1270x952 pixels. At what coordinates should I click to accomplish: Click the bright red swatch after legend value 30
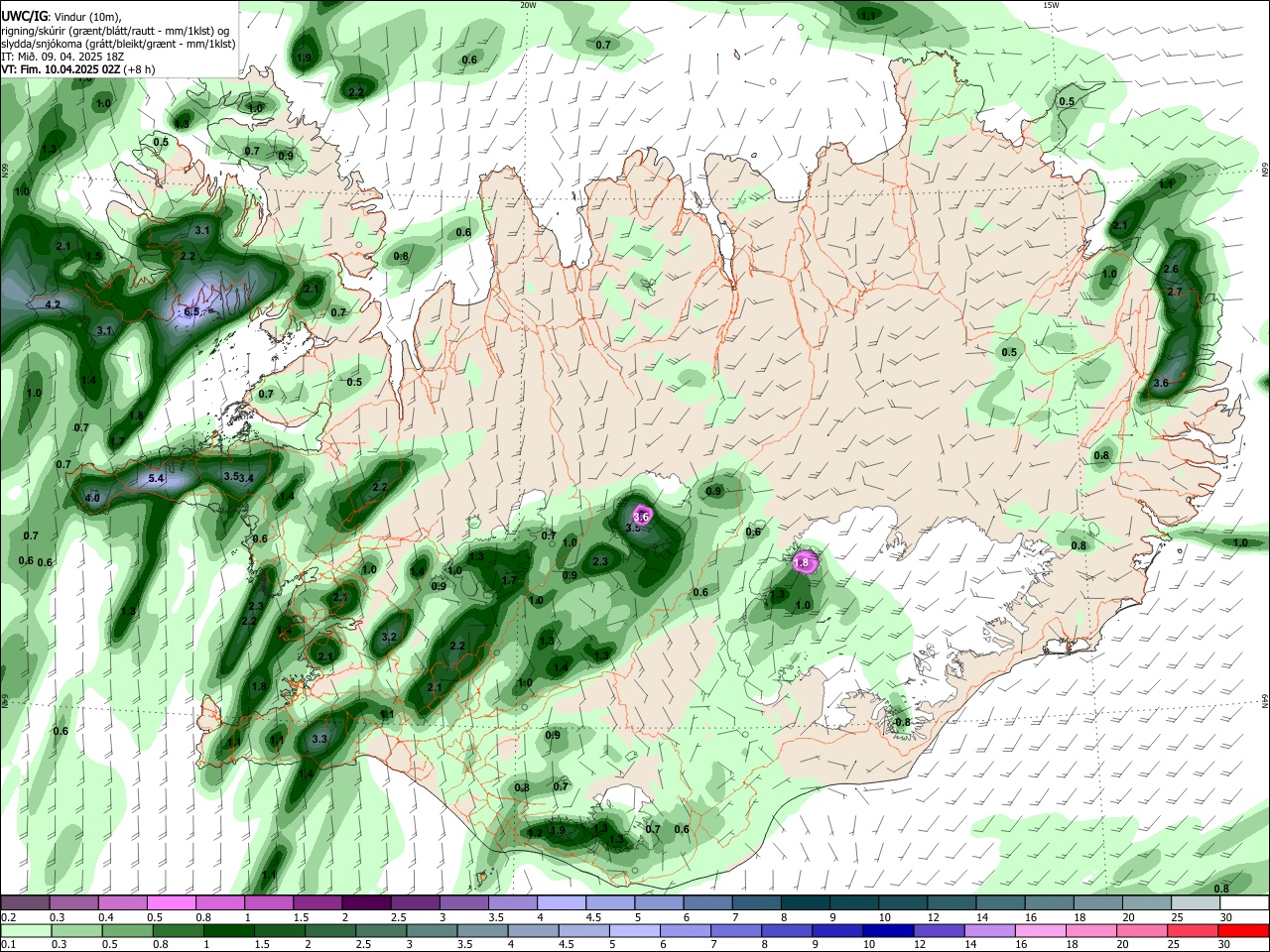pyautogui.click(x=1243, y=930)
